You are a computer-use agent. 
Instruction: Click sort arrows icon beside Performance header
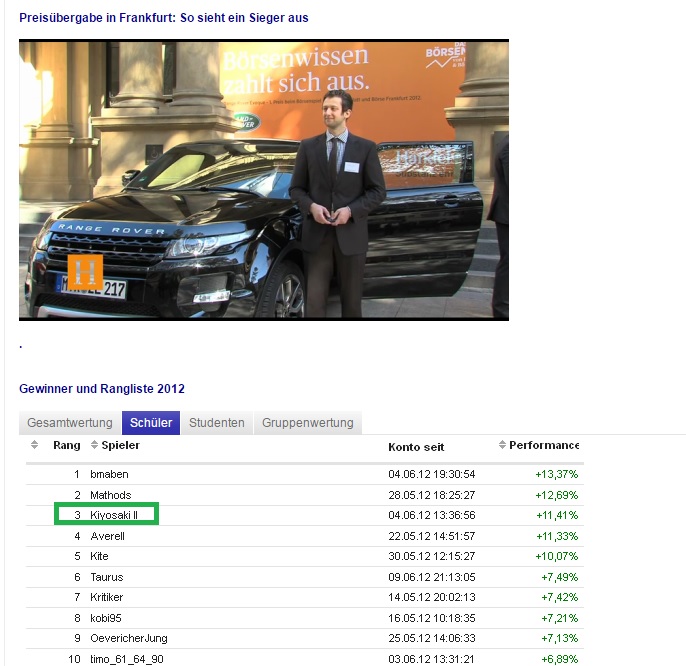(x=502, y=445)
